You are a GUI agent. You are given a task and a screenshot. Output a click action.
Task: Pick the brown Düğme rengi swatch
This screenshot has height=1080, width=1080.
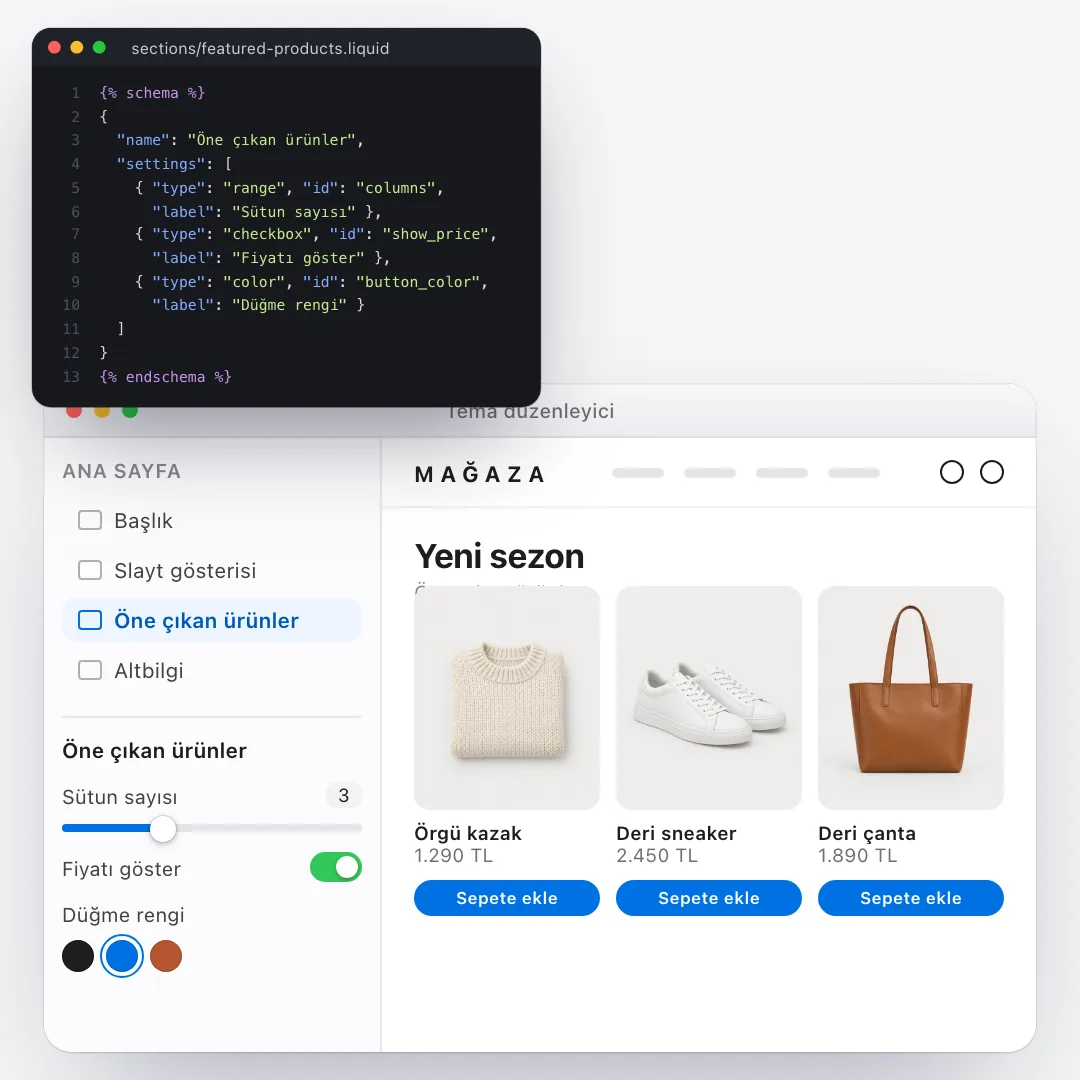[x=166, y=956]
